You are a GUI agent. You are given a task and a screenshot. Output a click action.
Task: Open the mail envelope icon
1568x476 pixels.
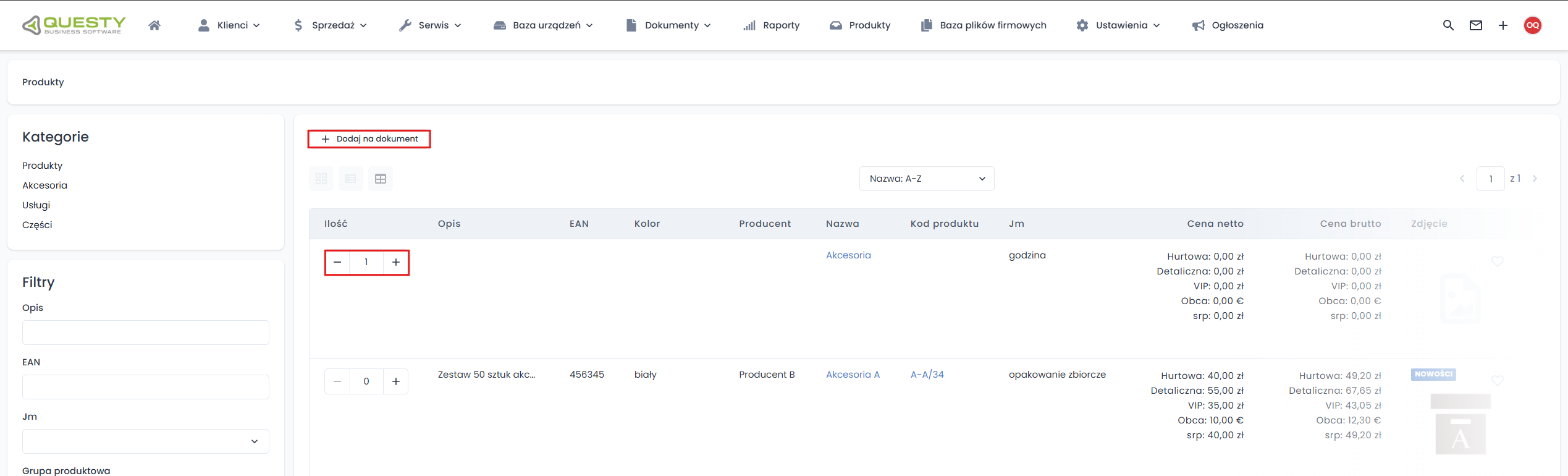tap(1476, 25)
